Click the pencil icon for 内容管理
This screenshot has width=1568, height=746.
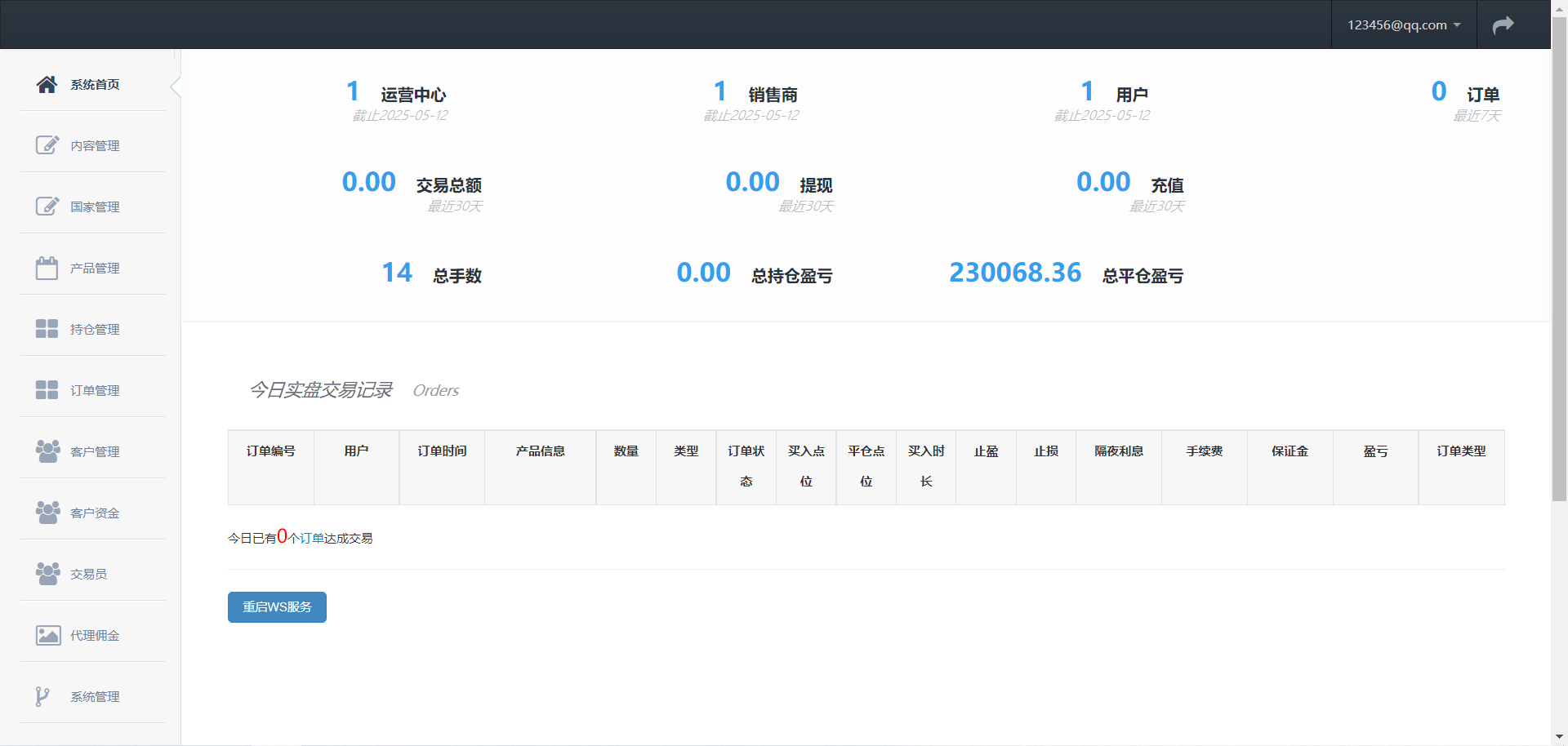(x=47, y=145)
